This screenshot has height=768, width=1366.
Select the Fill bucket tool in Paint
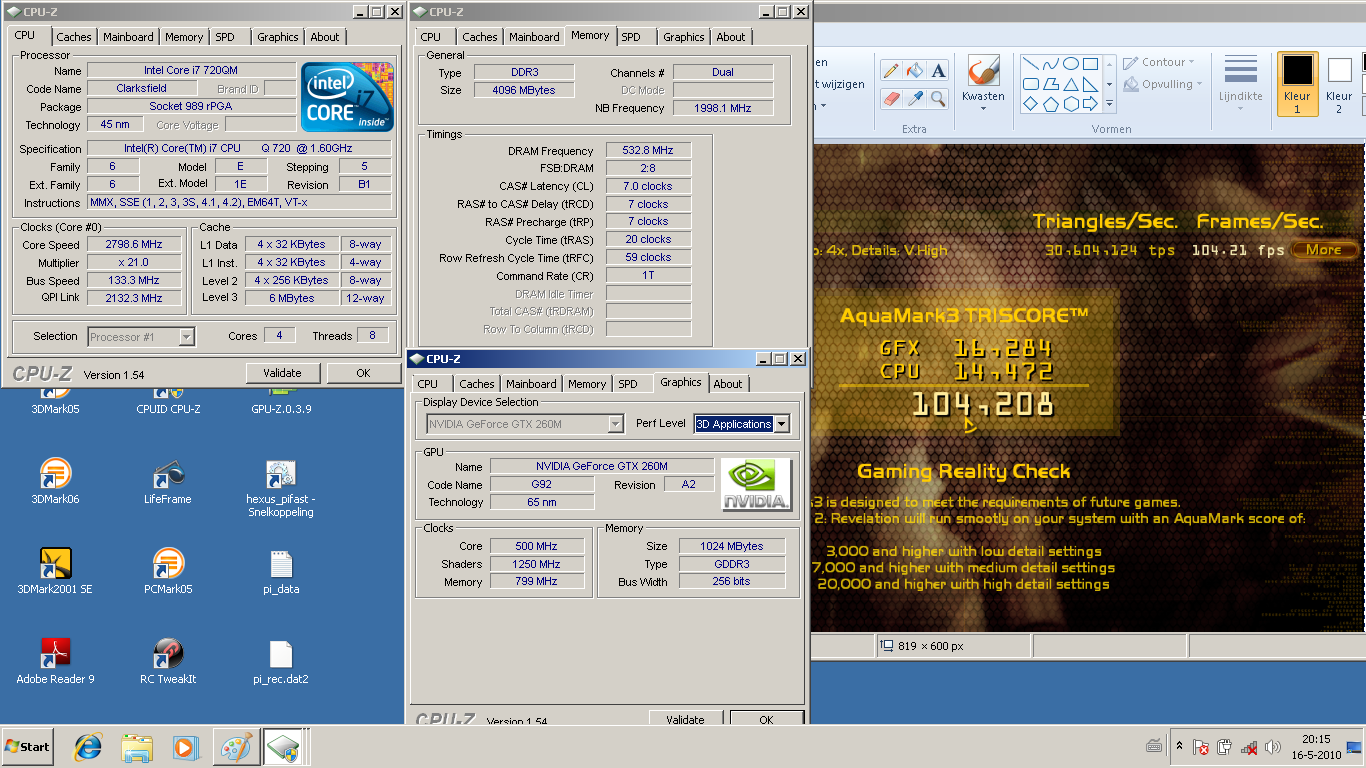[x=914, y=71]
